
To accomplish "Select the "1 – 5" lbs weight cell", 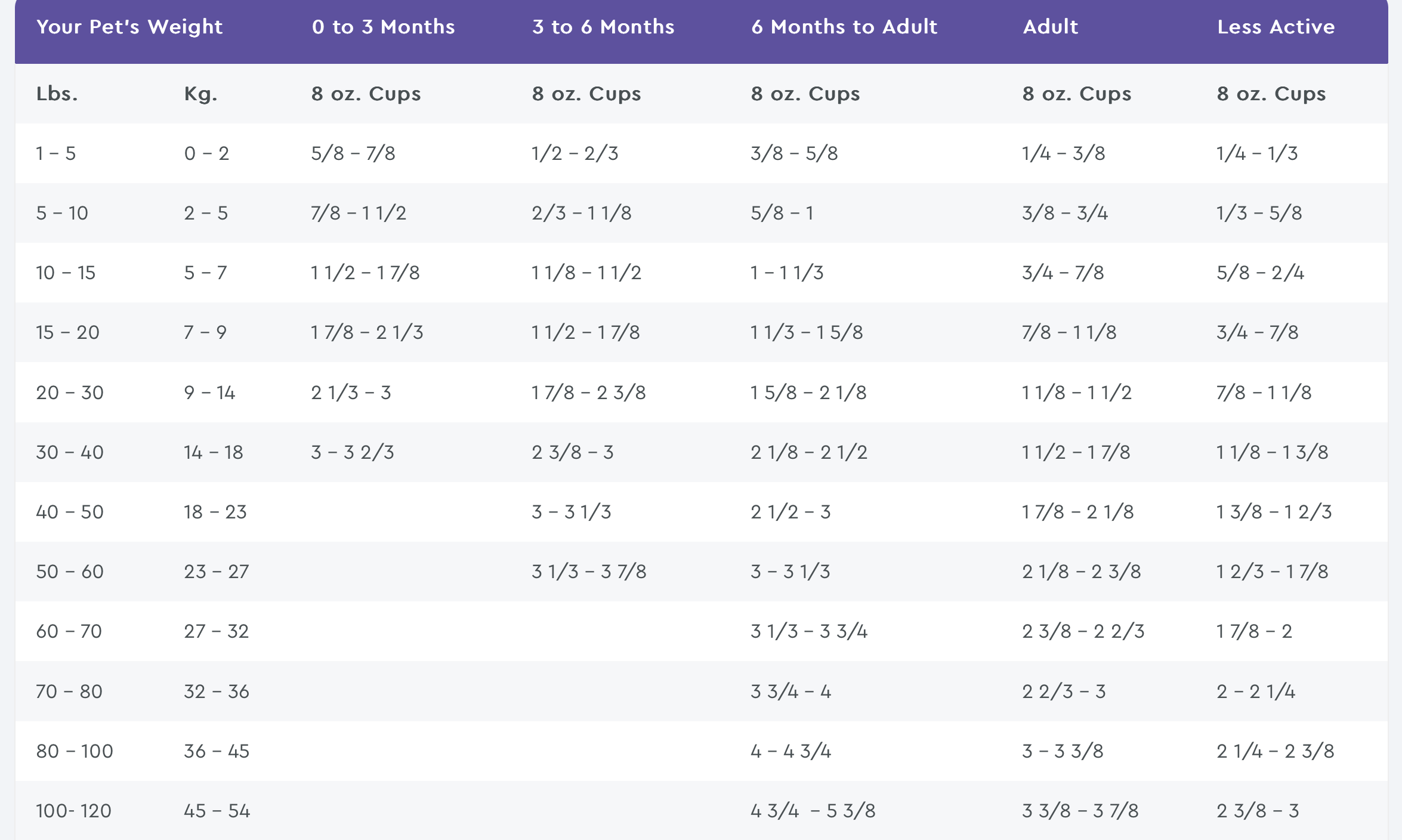I will click(56, 153).
